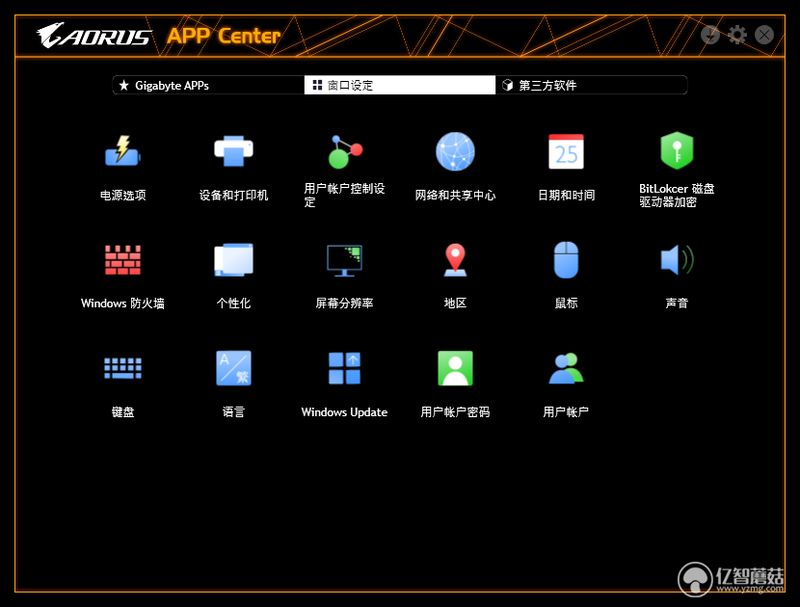Open 用户帐户密码 green user icon
This screenshot has width=800, height=607.
(455, 368)
